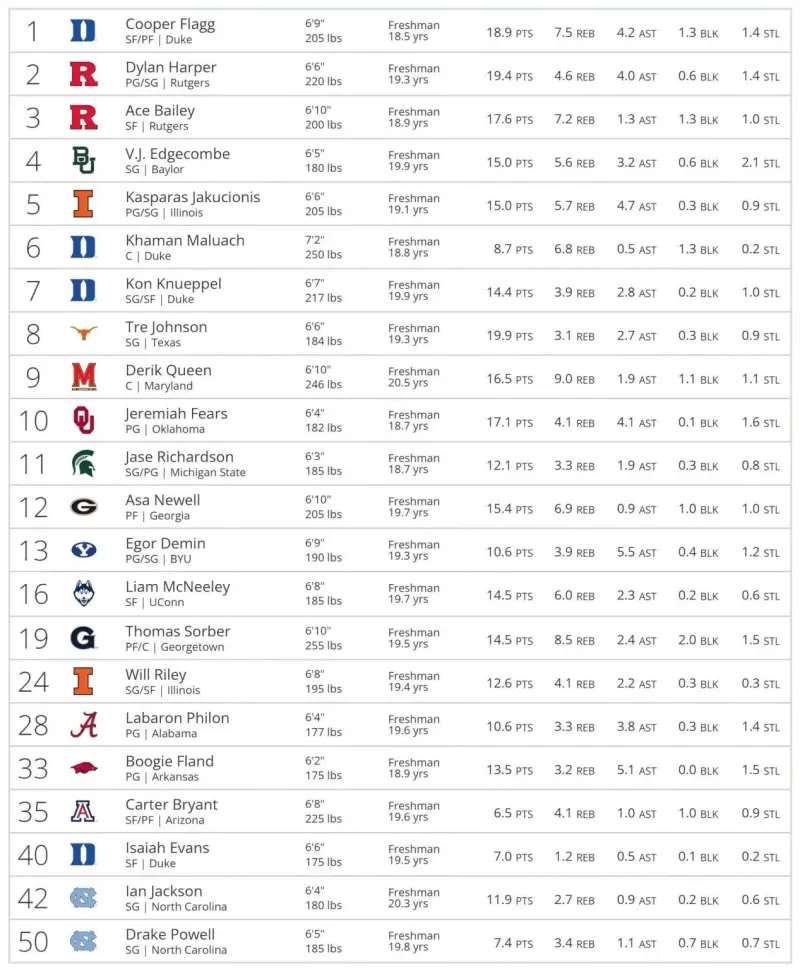Click Kon Knueppel's name
800x971 pixels.
click(x=173, y=284)
